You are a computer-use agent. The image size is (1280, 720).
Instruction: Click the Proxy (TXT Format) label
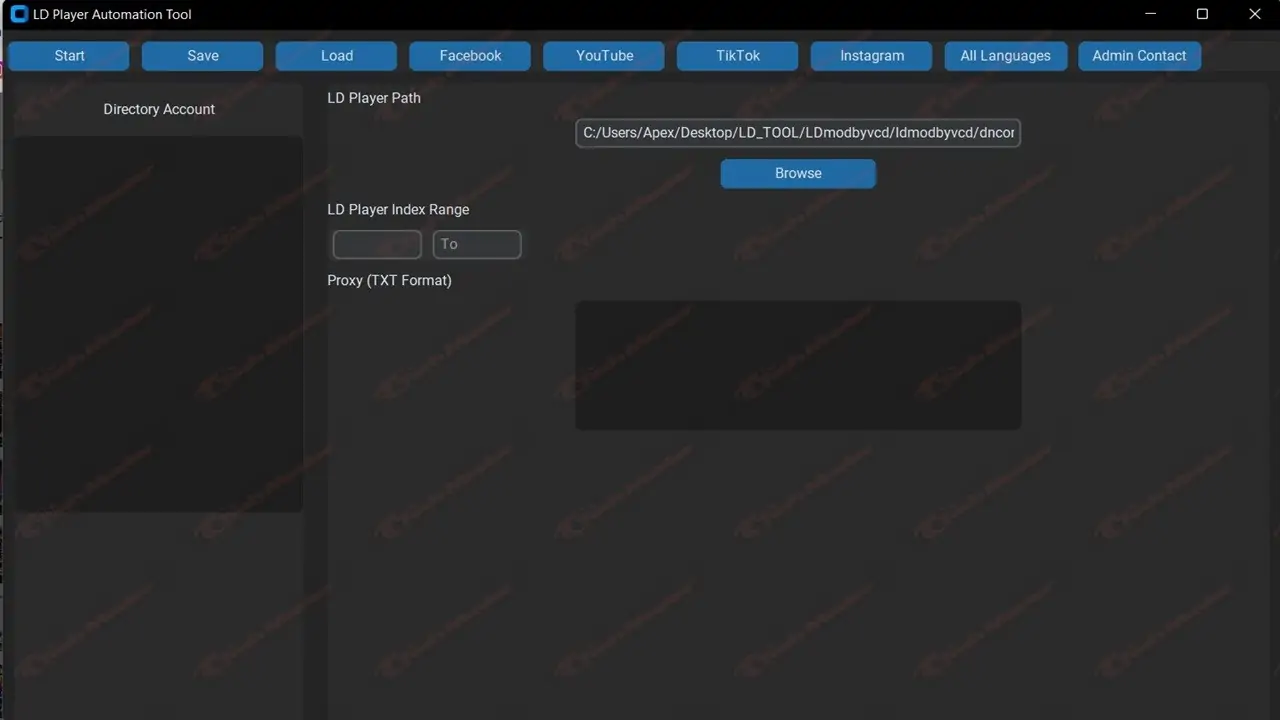[x=389, y=280]
